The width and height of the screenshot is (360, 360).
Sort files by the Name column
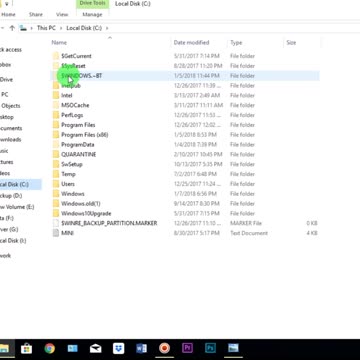pos(59,43)
